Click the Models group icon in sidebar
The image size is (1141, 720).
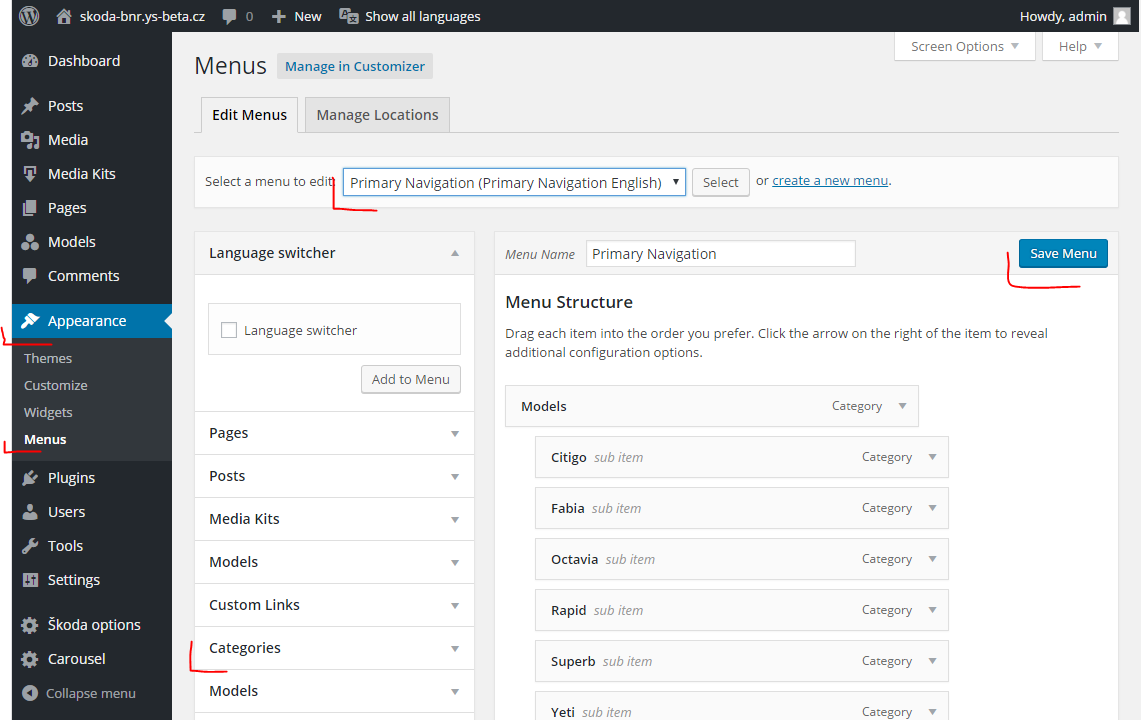[30, 242]
